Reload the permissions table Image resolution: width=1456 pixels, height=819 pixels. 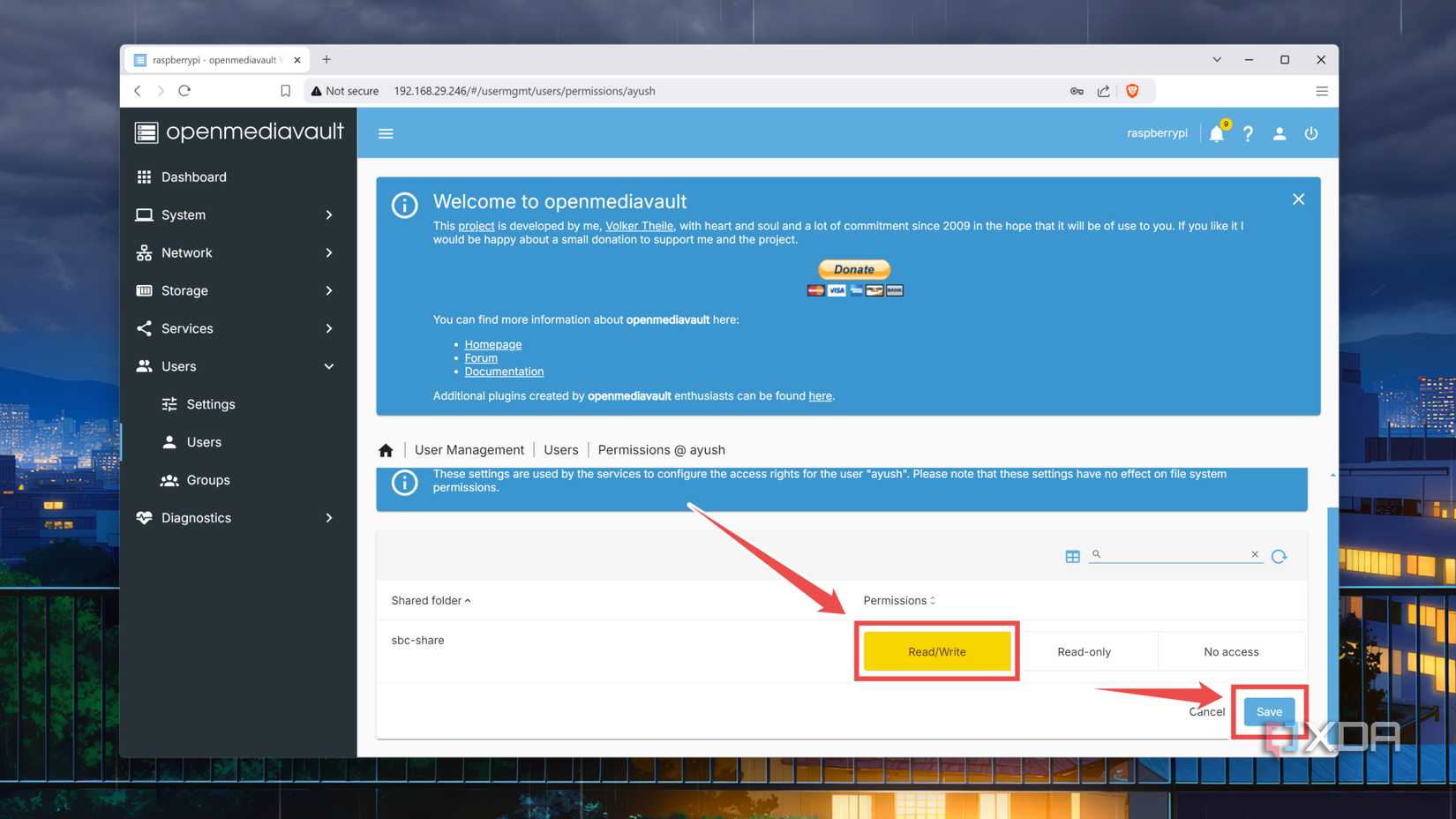1280,556
